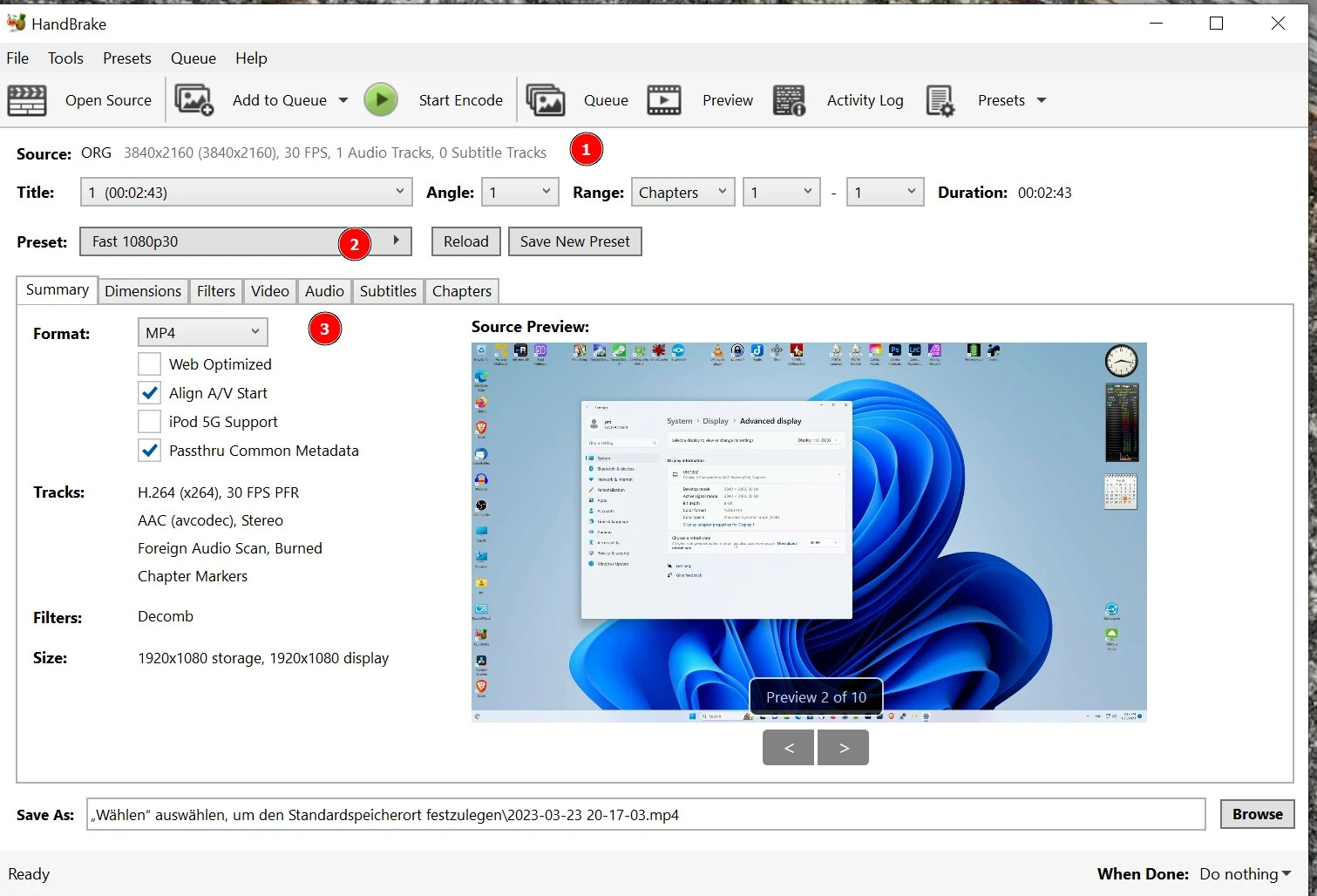This screenshot has width=1317, height=896.
Task: Click the Presets toolbar icon
Action: pos(940,99)
